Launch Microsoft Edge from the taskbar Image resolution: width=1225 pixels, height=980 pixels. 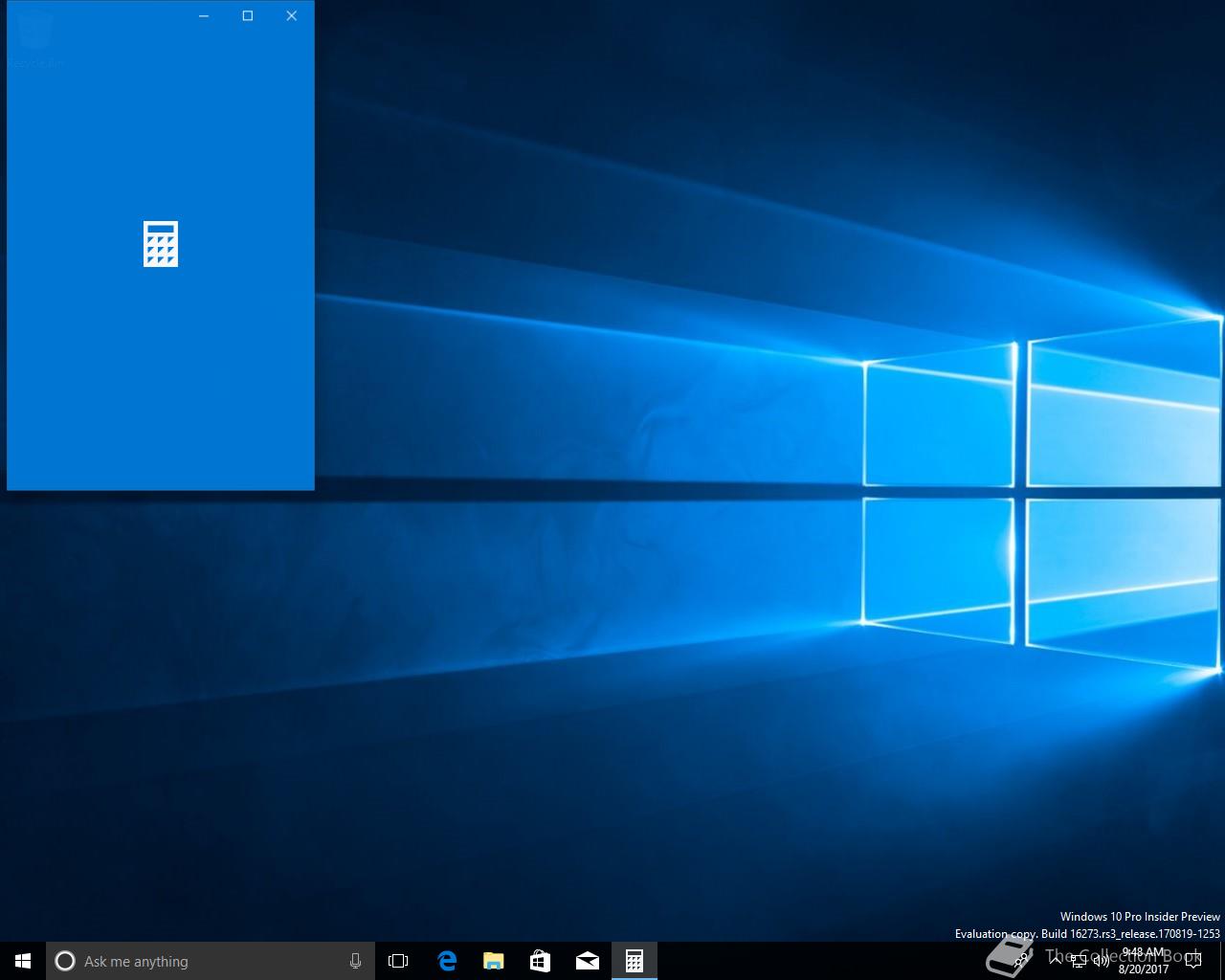446,961
